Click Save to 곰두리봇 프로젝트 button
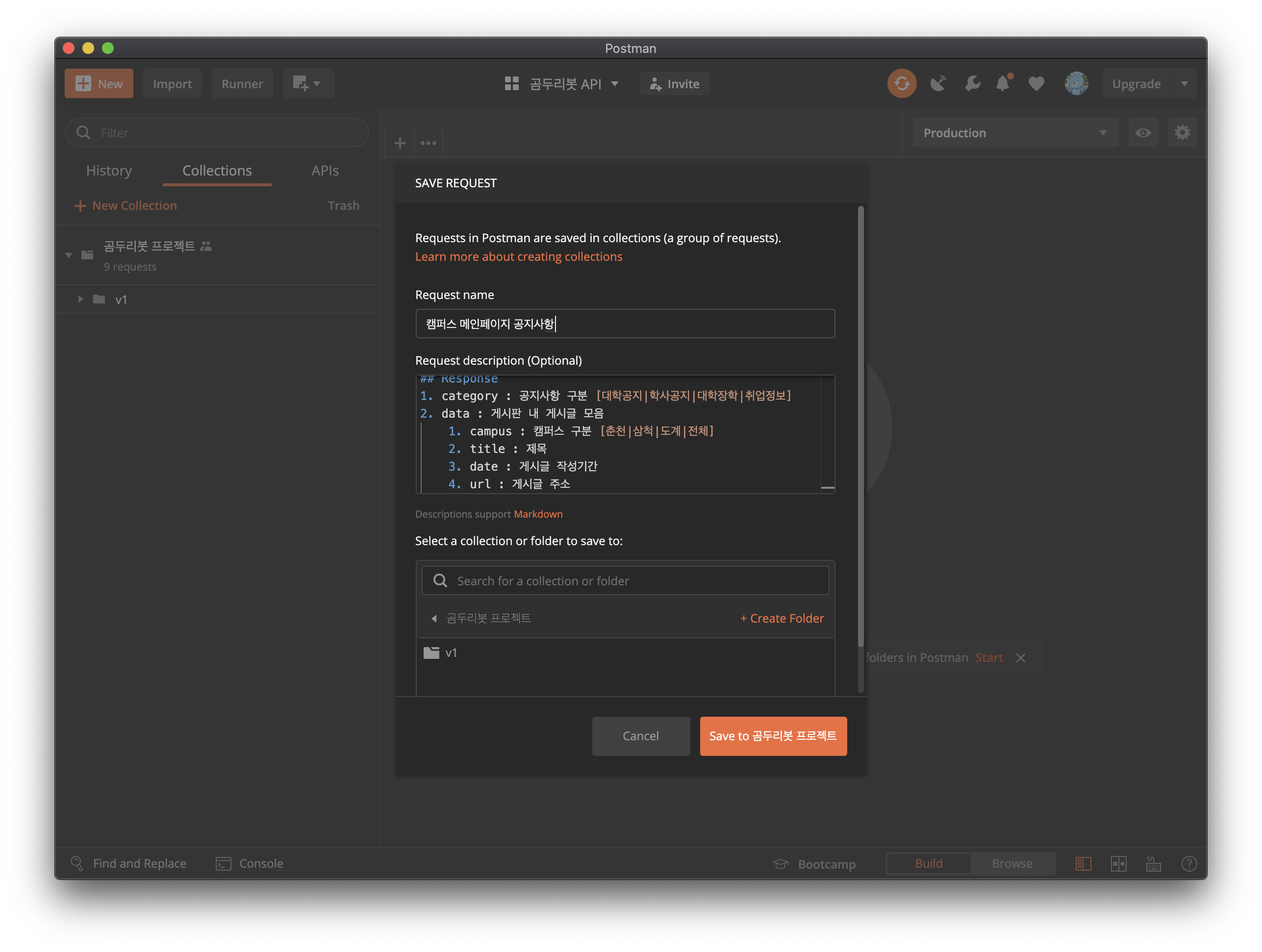Screen dimensions: 1262x952 [773, 736]
